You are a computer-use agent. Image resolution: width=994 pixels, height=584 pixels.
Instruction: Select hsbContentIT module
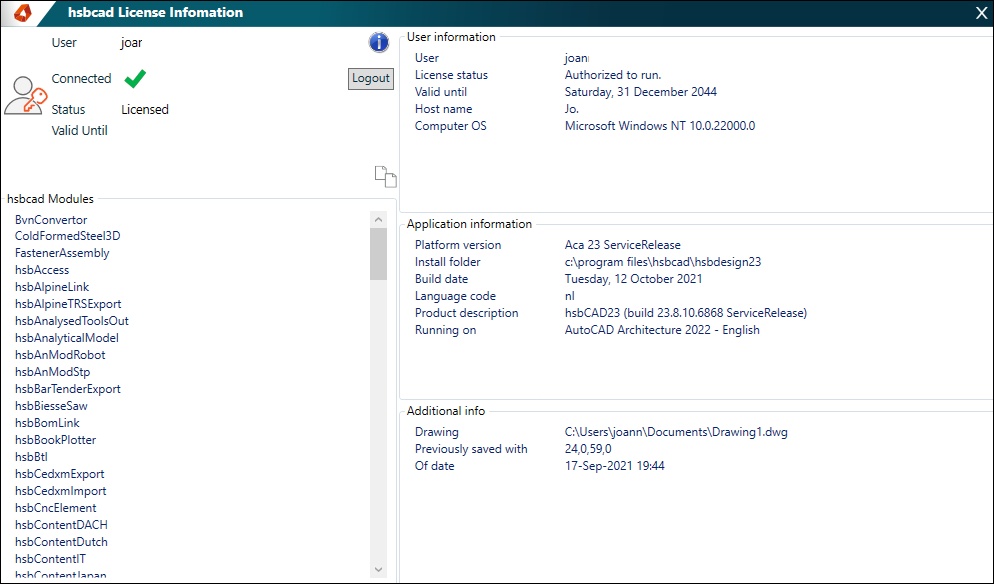51,559
